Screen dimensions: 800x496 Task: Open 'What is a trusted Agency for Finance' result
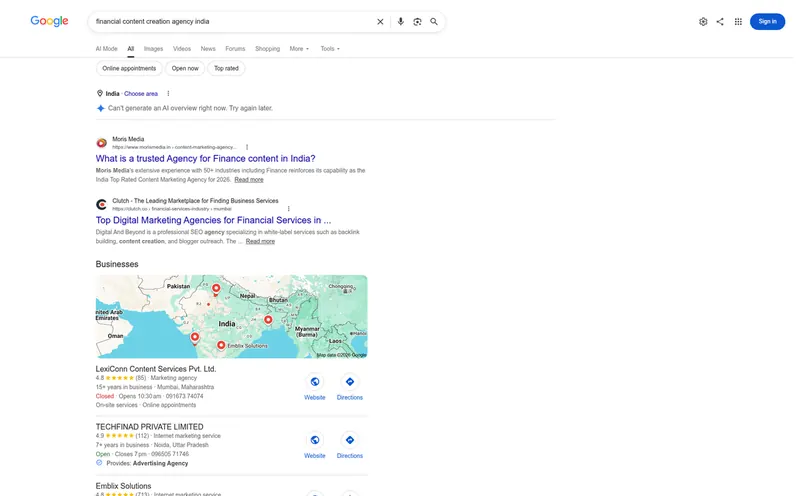(206, 158)
